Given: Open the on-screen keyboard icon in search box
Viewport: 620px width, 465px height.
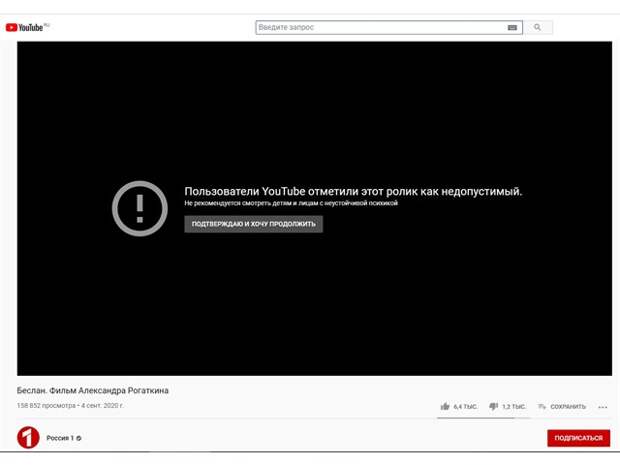Looking at the screenshot, I should (512, 27).
